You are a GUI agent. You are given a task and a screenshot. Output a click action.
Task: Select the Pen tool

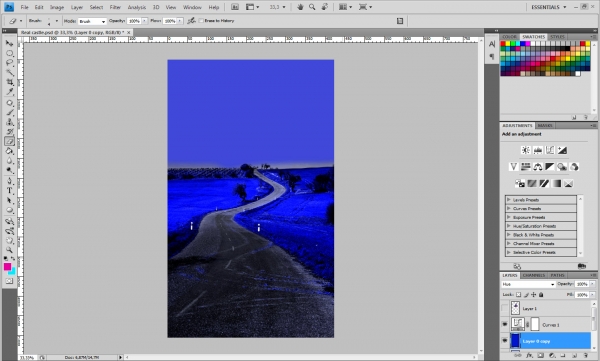9,181
